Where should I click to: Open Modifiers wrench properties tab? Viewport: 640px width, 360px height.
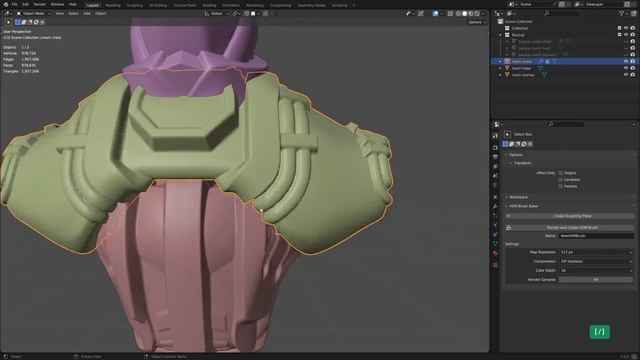point(495,206)
